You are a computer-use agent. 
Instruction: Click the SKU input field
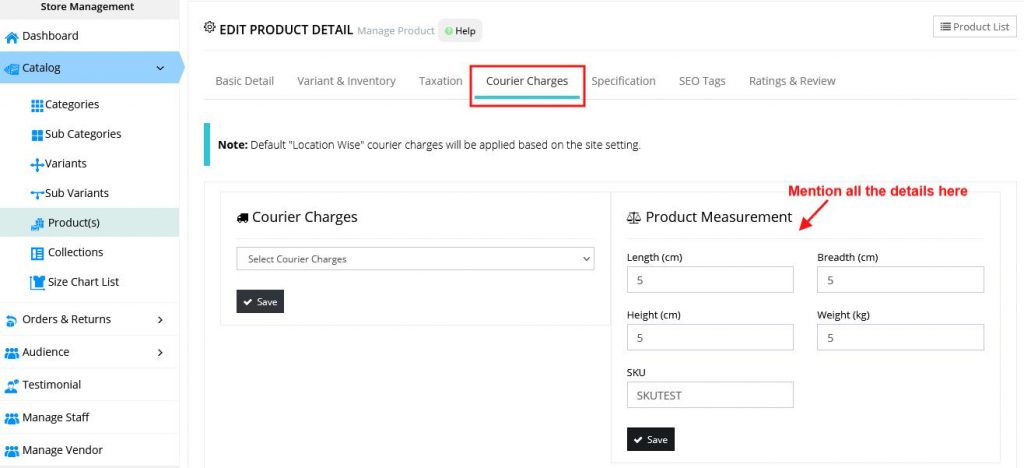point(710,395)
